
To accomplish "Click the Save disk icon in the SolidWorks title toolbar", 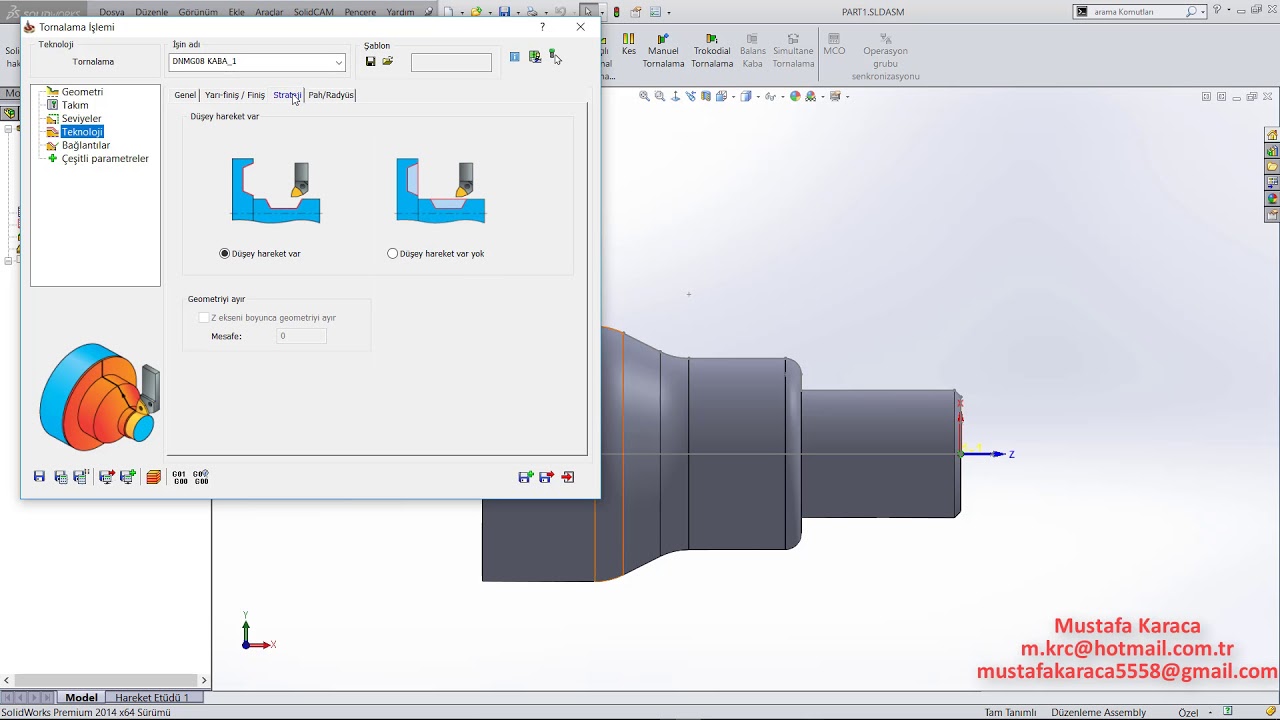I will [505, 12].
